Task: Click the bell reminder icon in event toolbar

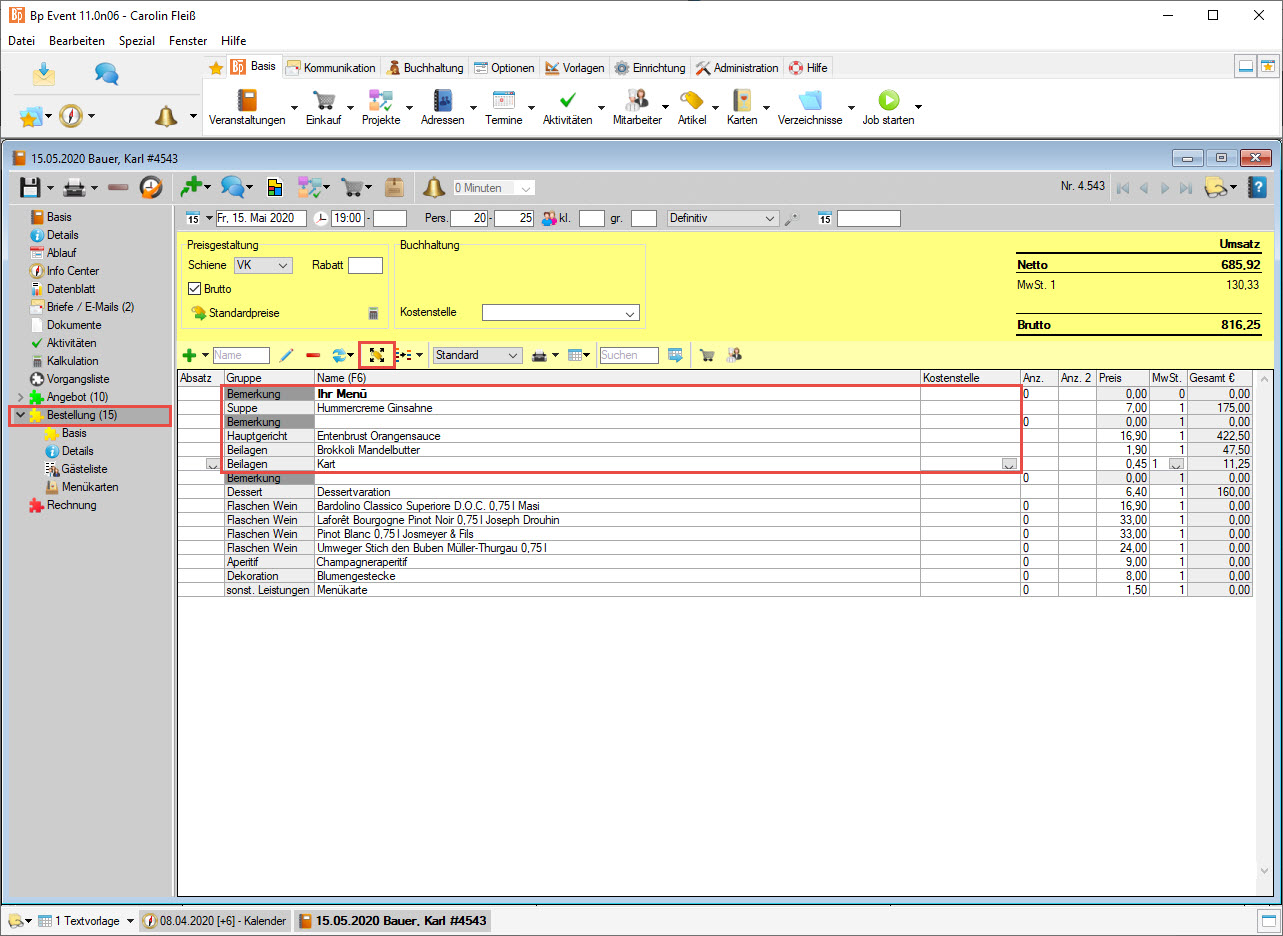Action: tap(433, 187)
